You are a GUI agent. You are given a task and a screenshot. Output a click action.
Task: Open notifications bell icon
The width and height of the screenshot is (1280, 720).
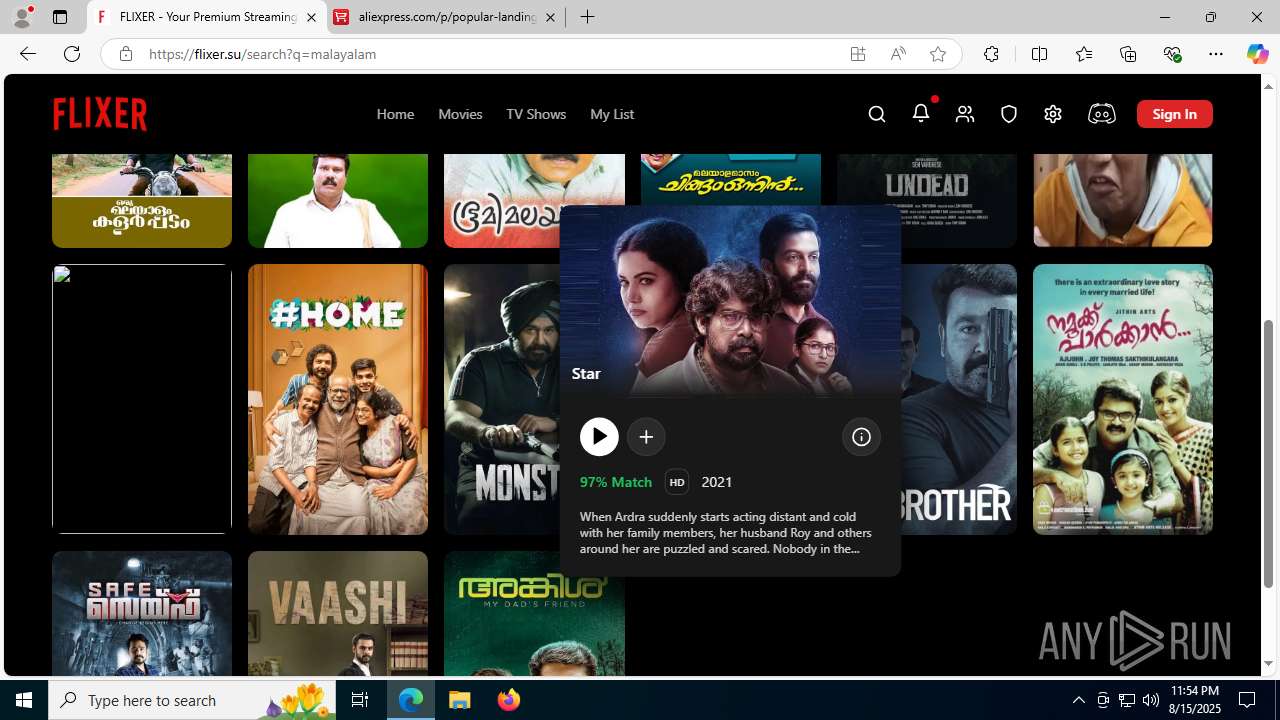point(921,113)
